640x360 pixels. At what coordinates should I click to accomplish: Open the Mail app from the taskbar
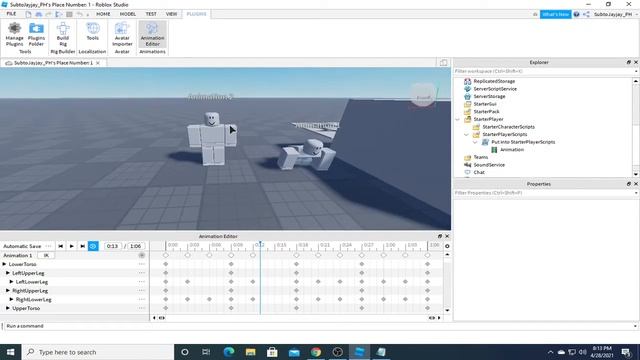pyautogui.click(x=294, y=352)
